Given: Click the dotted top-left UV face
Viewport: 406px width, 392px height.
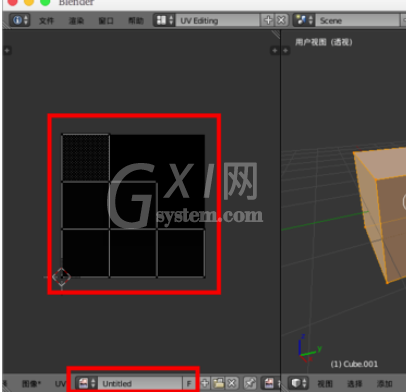Looking at the screenshot, I should point(86,158).
